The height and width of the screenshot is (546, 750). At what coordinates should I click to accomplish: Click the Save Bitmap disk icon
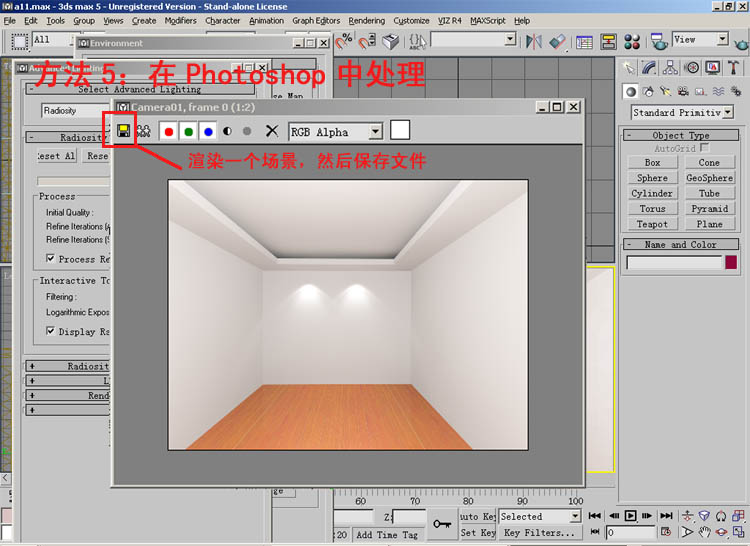[124, 131]
